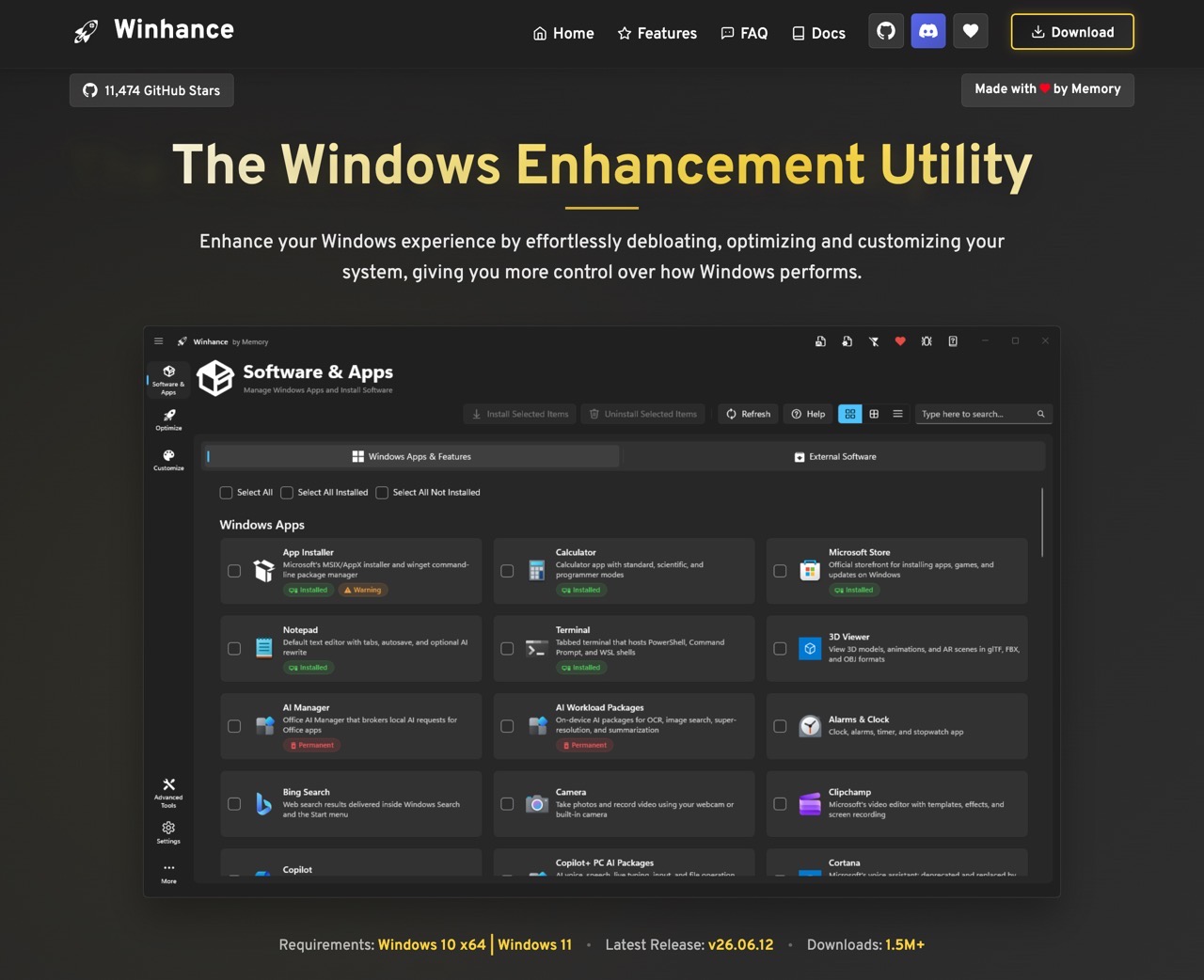Click the Winhance rocket logo

click(86, 32)
